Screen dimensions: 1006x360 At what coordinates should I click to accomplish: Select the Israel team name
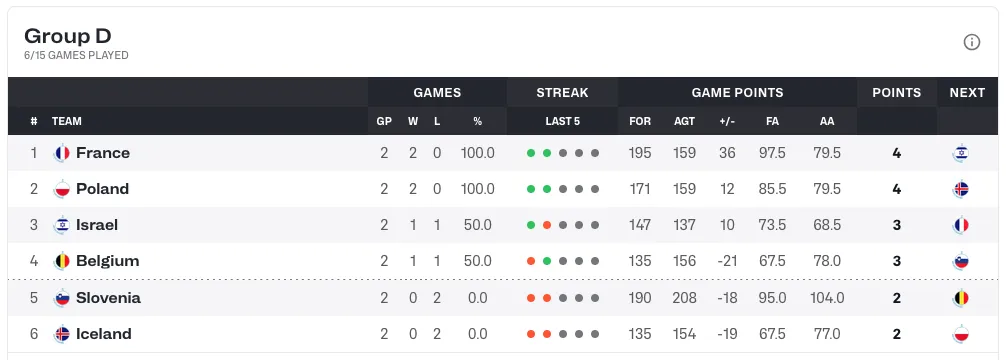(97, 225)
